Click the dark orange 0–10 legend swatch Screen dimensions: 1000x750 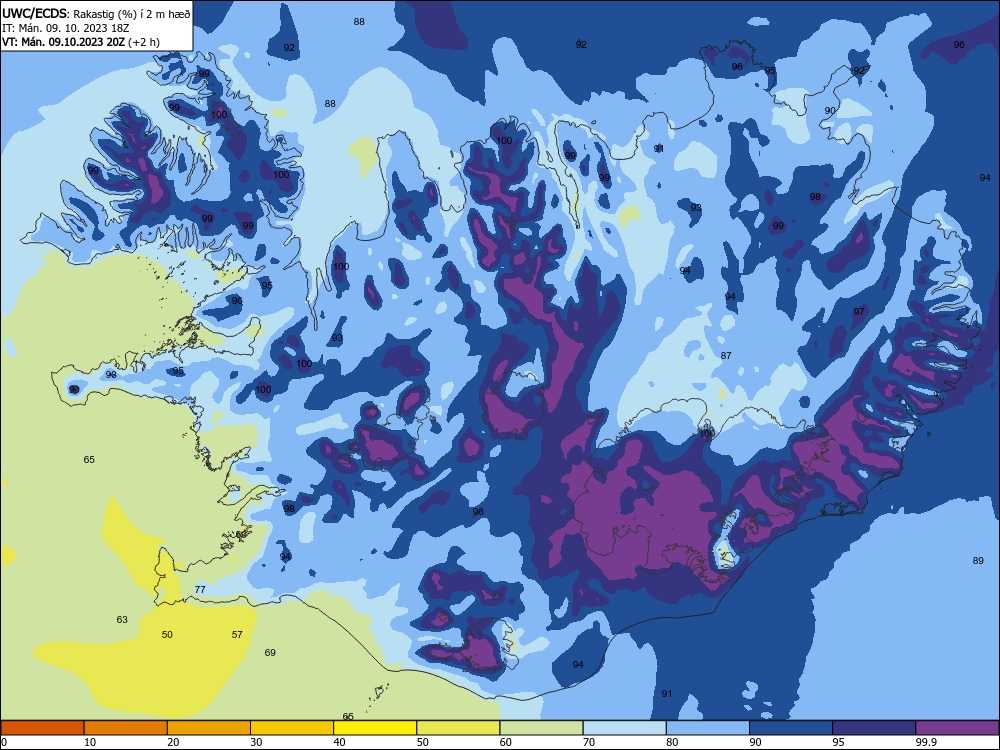(x=42, y=728)
